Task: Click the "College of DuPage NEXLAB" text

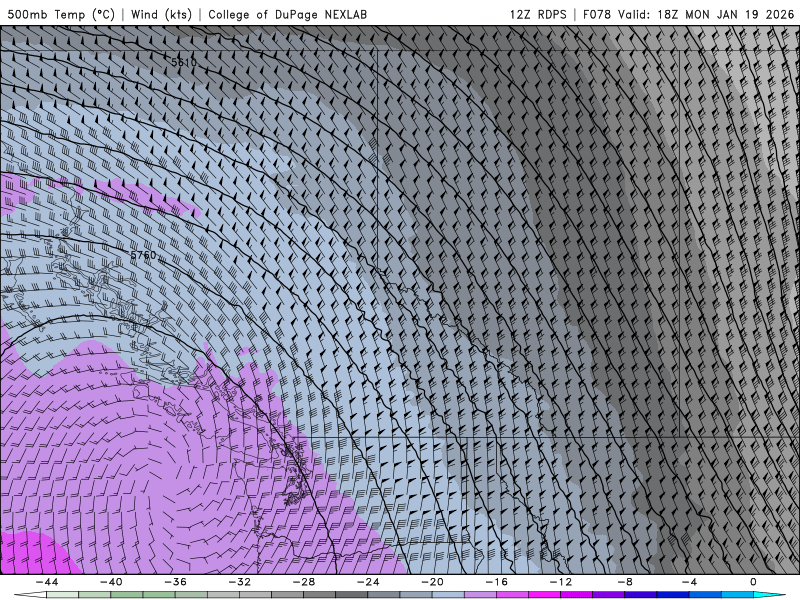Action: coord(287,14)
